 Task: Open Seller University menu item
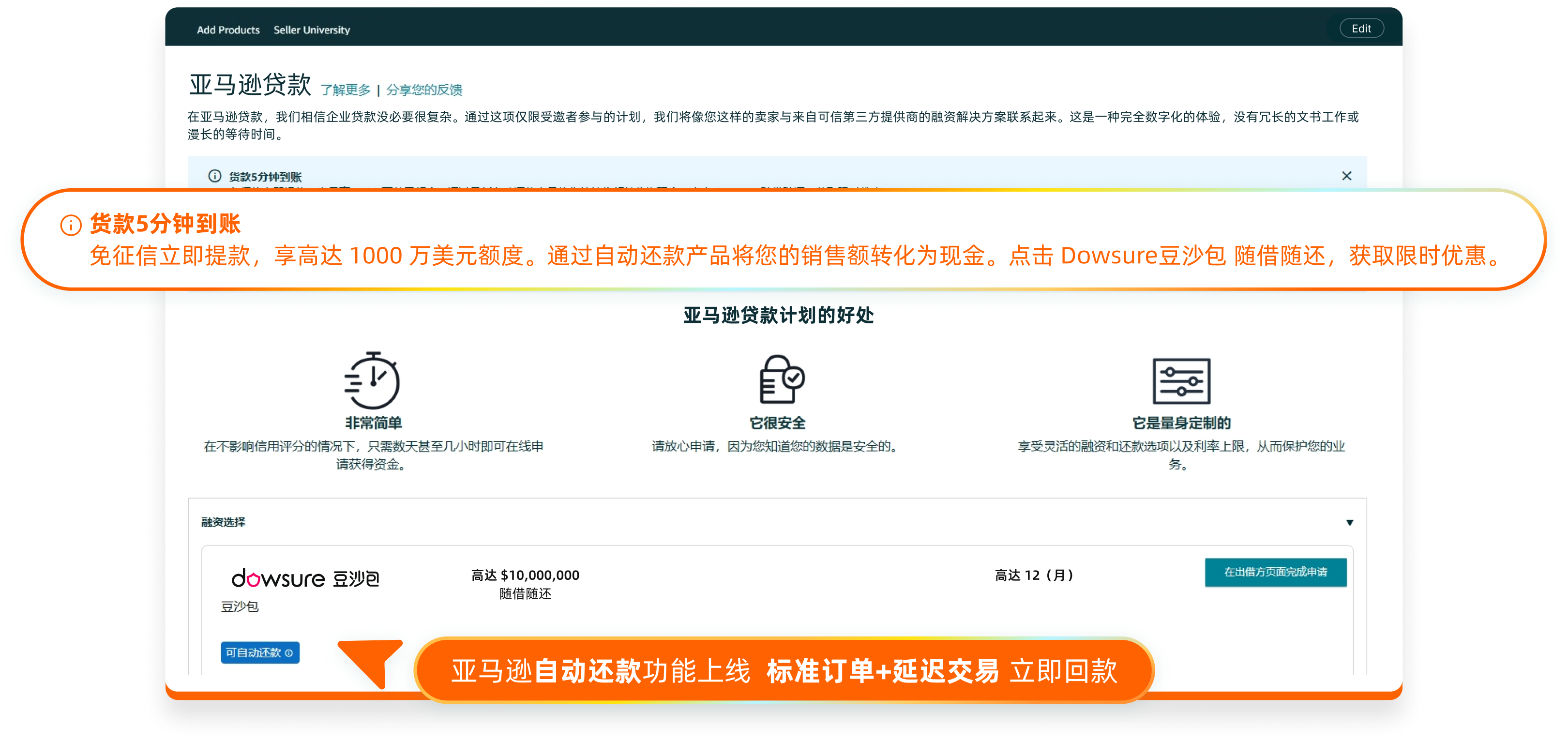(x=312, y=30)
